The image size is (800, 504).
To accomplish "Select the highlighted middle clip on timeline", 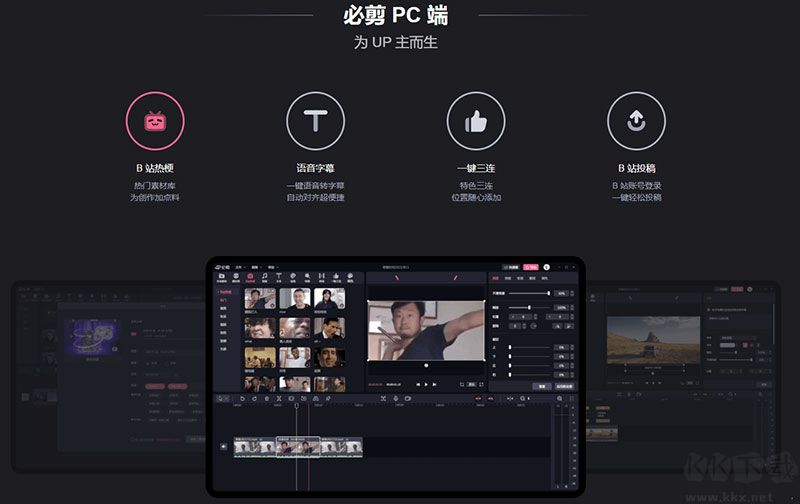I will click(298, 447).
